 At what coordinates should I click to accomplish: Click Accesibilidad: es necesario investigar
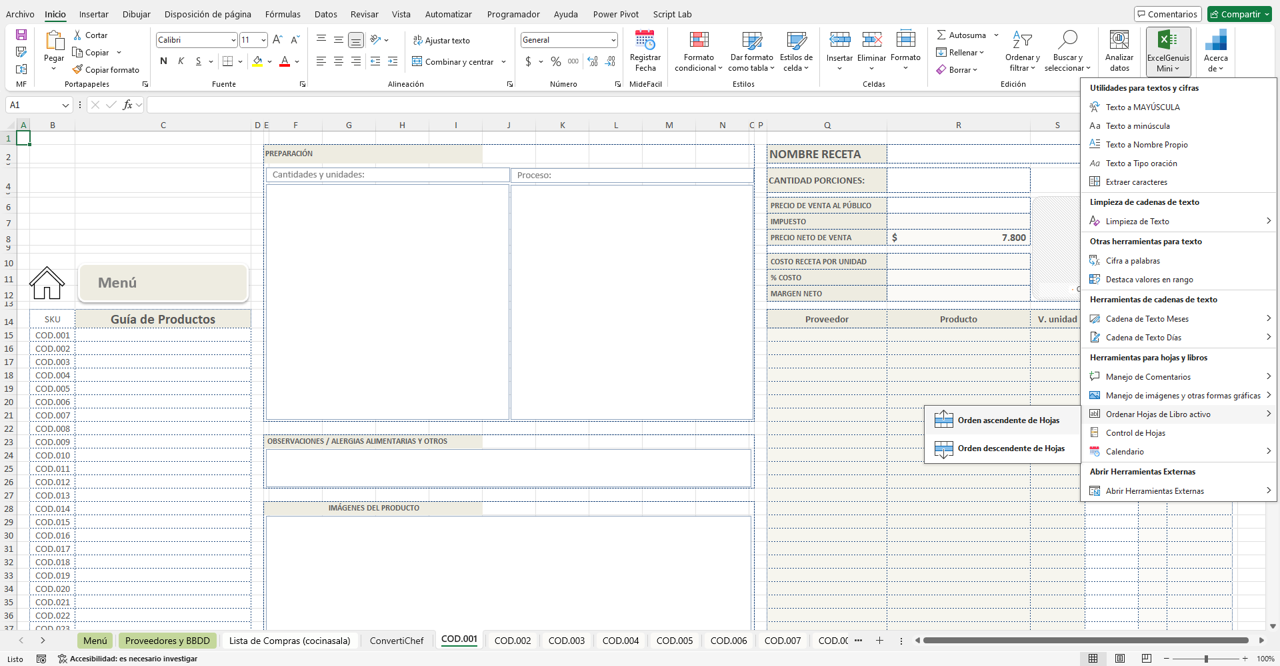127,659
